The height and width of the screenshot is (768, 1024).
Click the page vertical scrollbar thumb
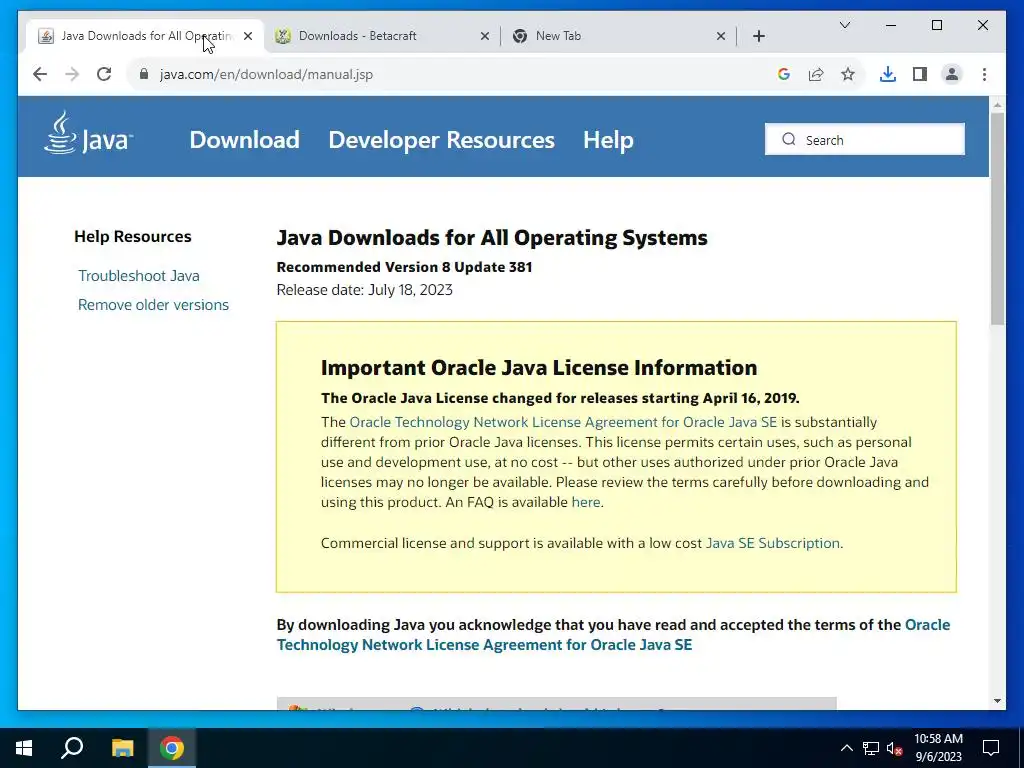point(997,218)
